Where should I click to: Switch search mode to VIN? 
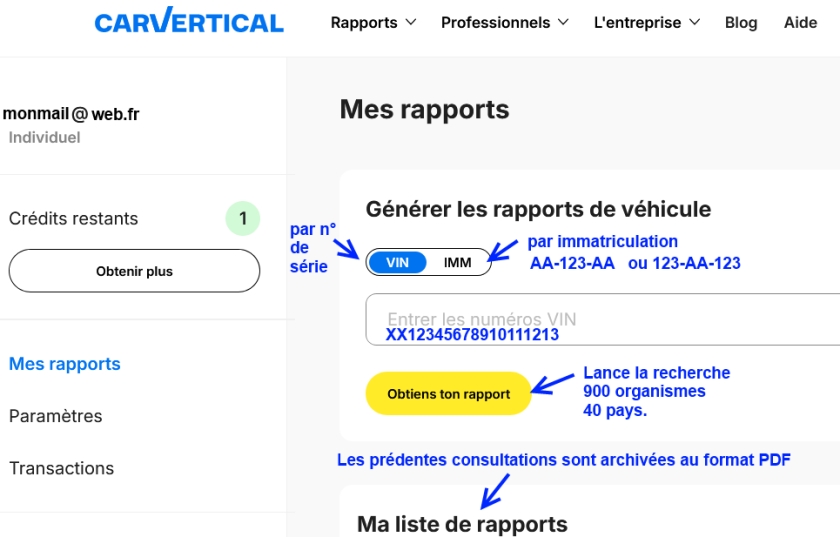click(x=398, y=263)
